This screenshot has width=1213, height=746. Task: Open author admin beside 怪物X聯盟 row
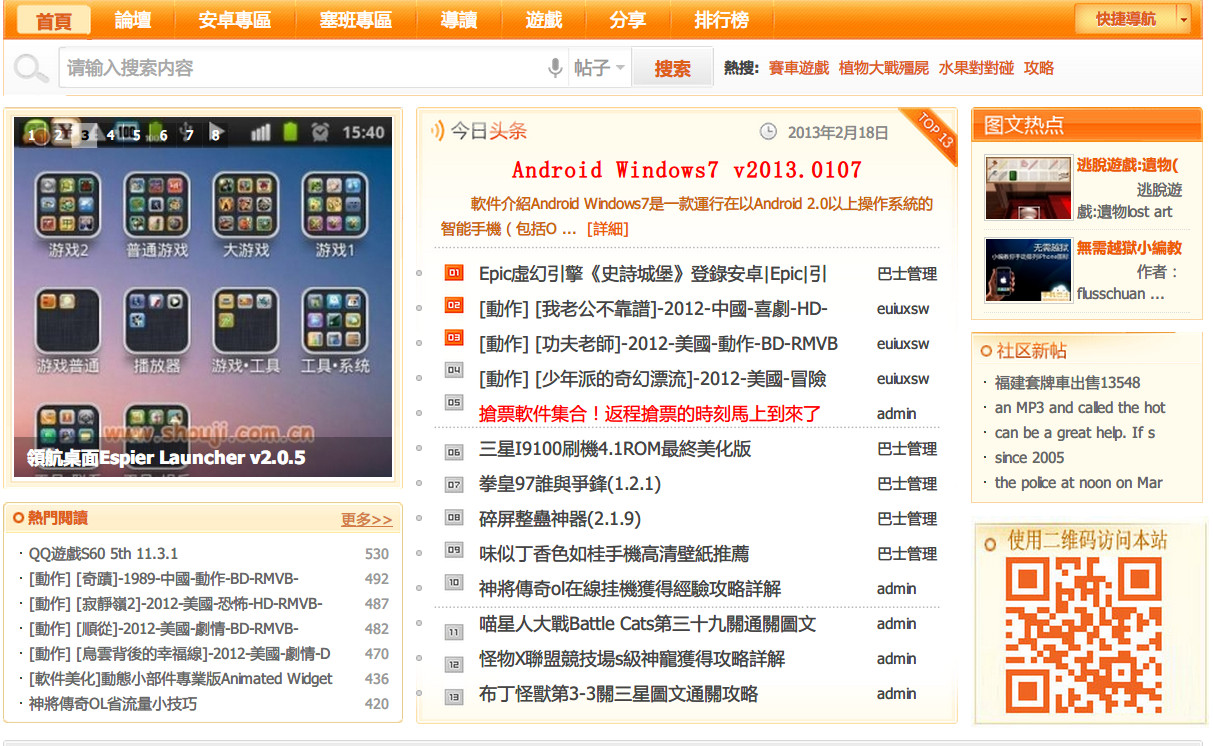point(896,659)
